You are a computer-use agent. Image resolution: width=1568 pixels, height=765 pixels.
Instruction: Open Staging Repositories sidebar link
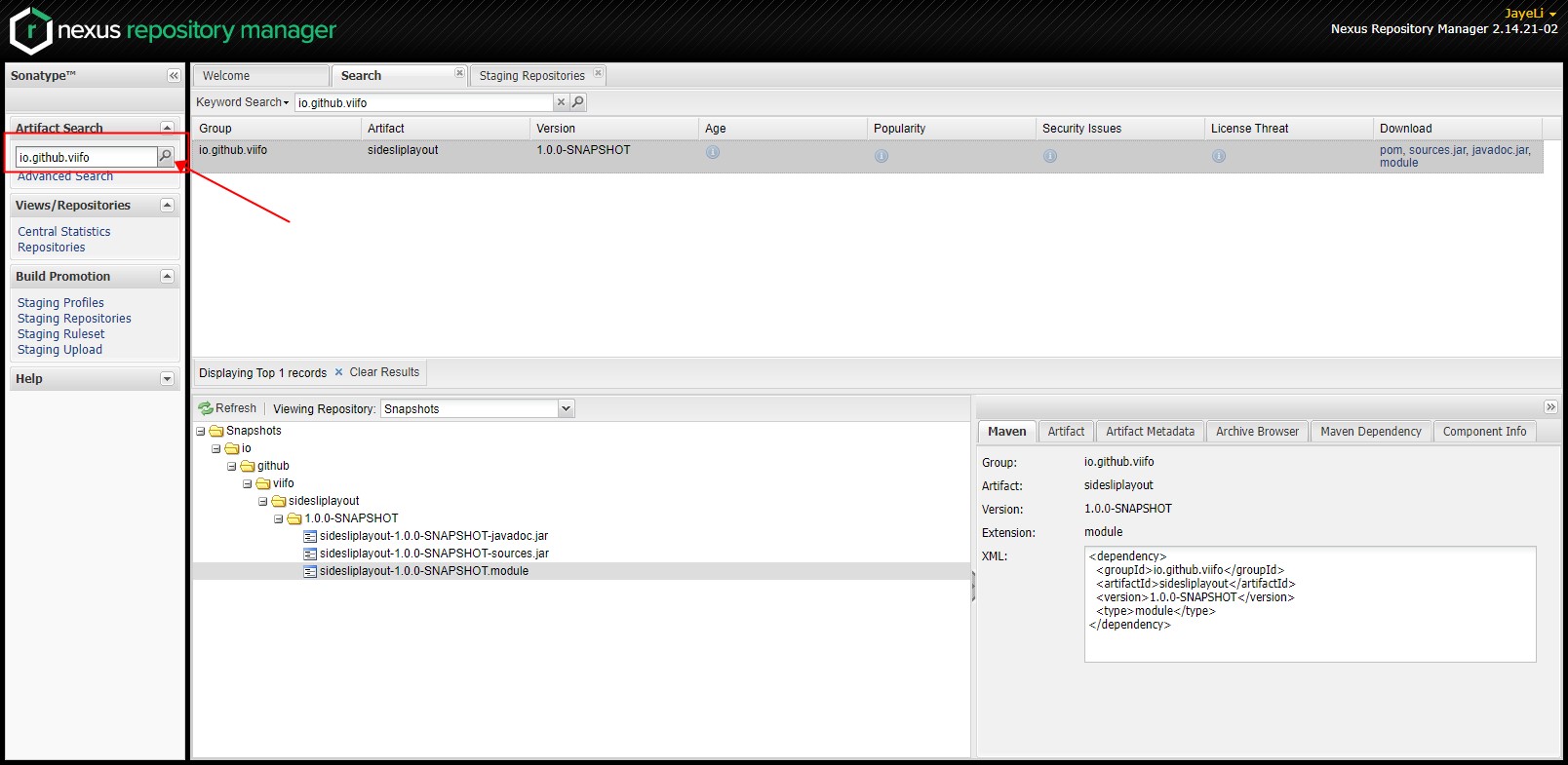coord(74,319)
